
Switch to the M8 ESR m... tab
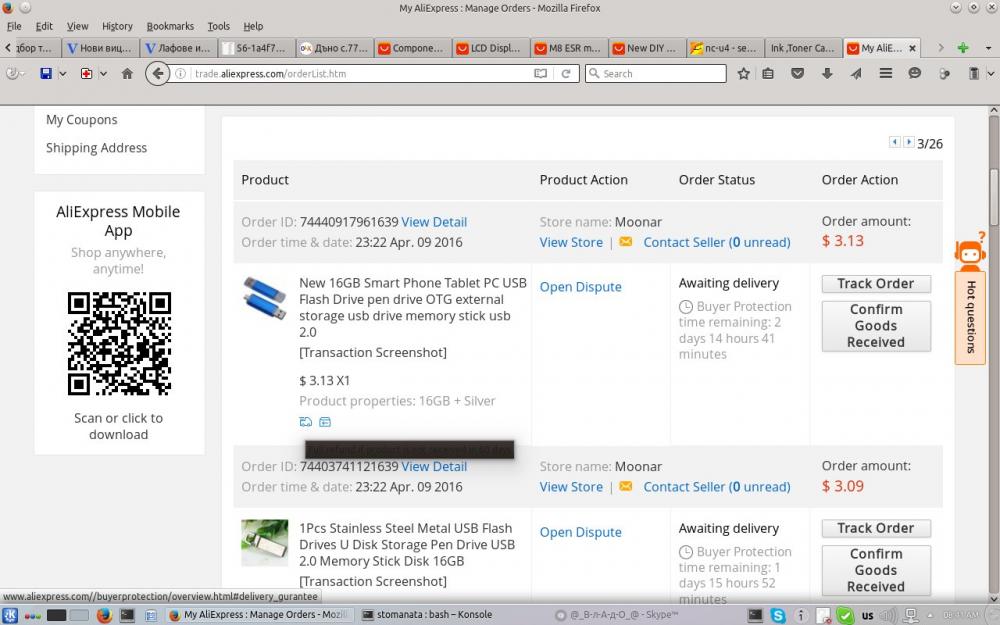pos(569,48)
